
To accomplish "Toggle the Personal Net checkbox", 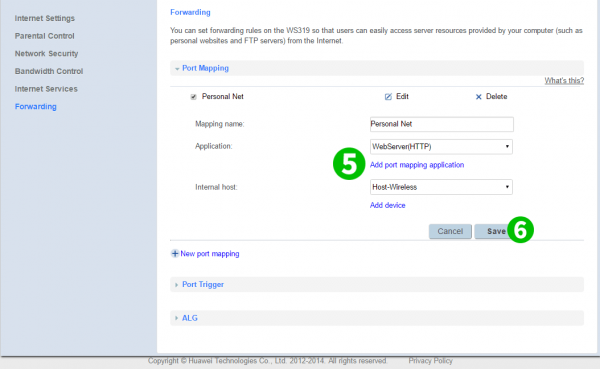I will 194,97.
